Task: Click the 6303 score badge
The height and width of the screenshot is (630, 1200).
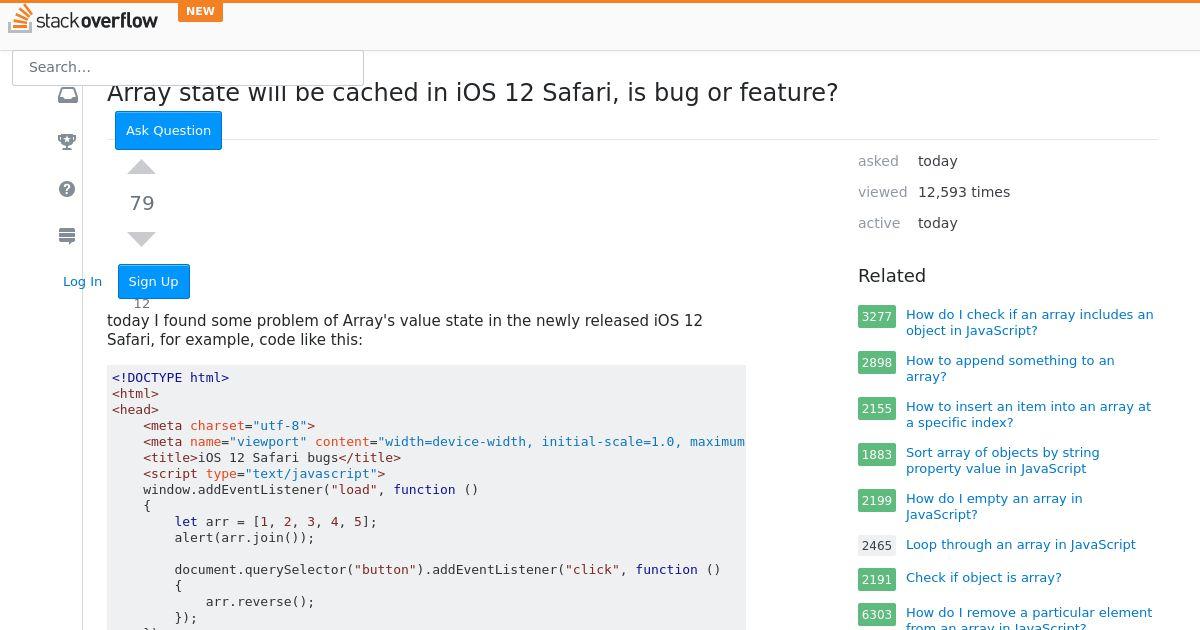Action: [x=877, y=614]
